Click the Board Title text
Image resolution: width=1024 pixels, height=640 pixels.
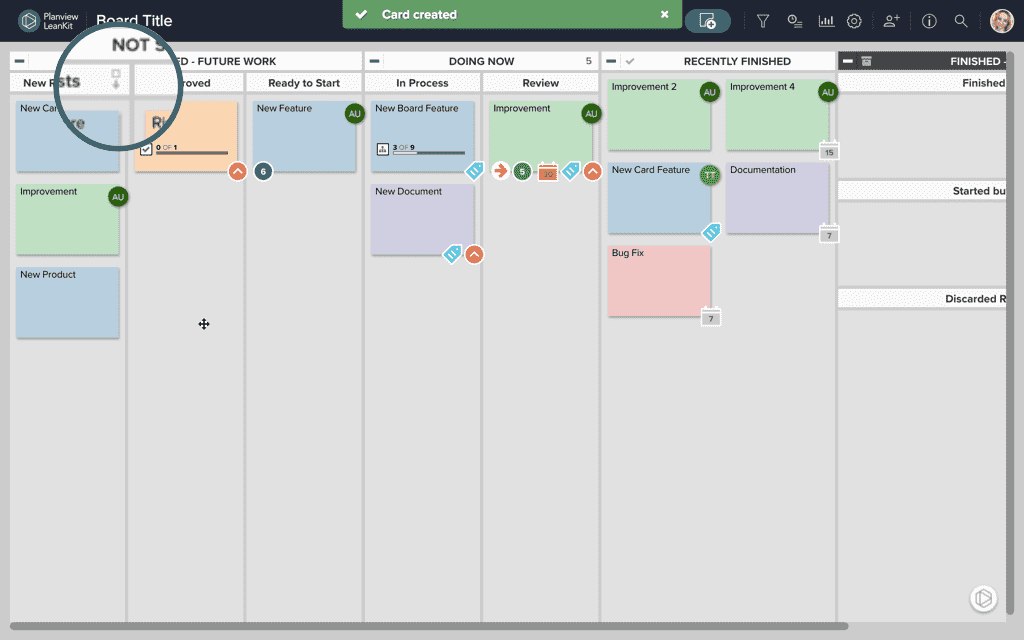[135, 21]
